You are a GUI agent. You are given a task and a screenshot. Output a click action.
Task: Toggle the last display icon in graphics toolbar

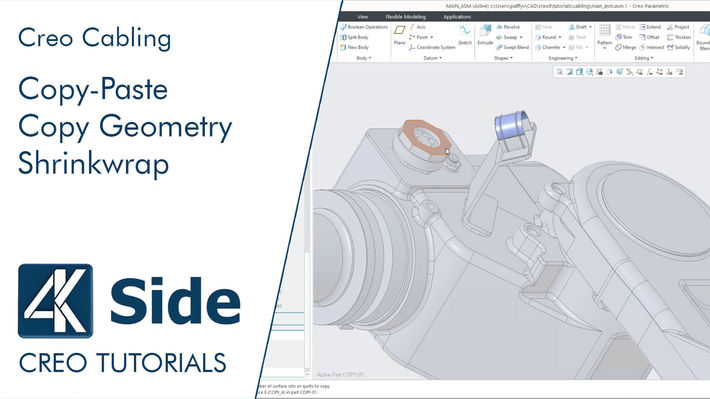point(679,72)
